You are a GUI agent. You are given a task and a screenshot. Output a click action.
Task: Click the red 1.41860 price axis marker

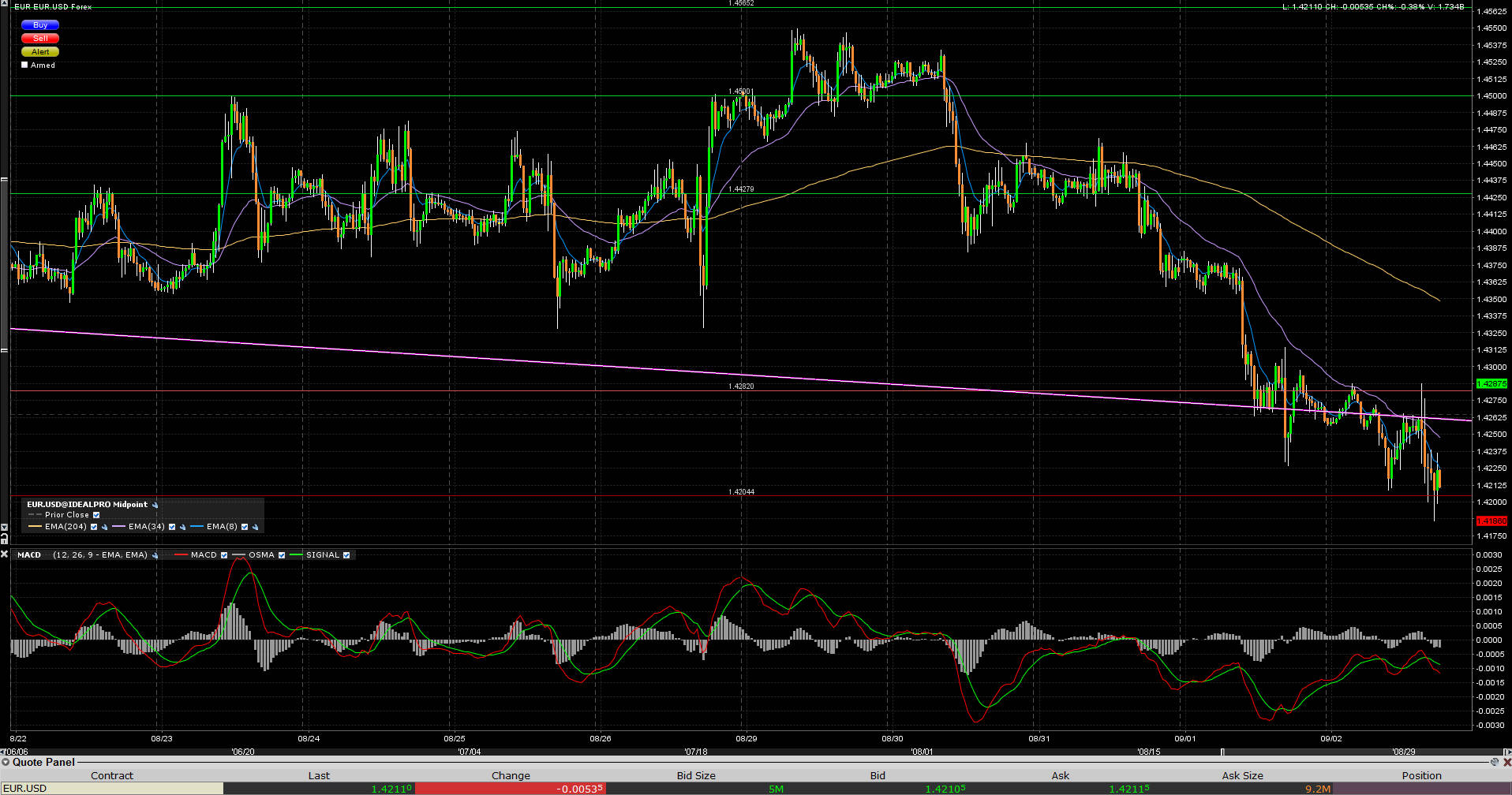pyautogui.click(x=1491, y=521)
